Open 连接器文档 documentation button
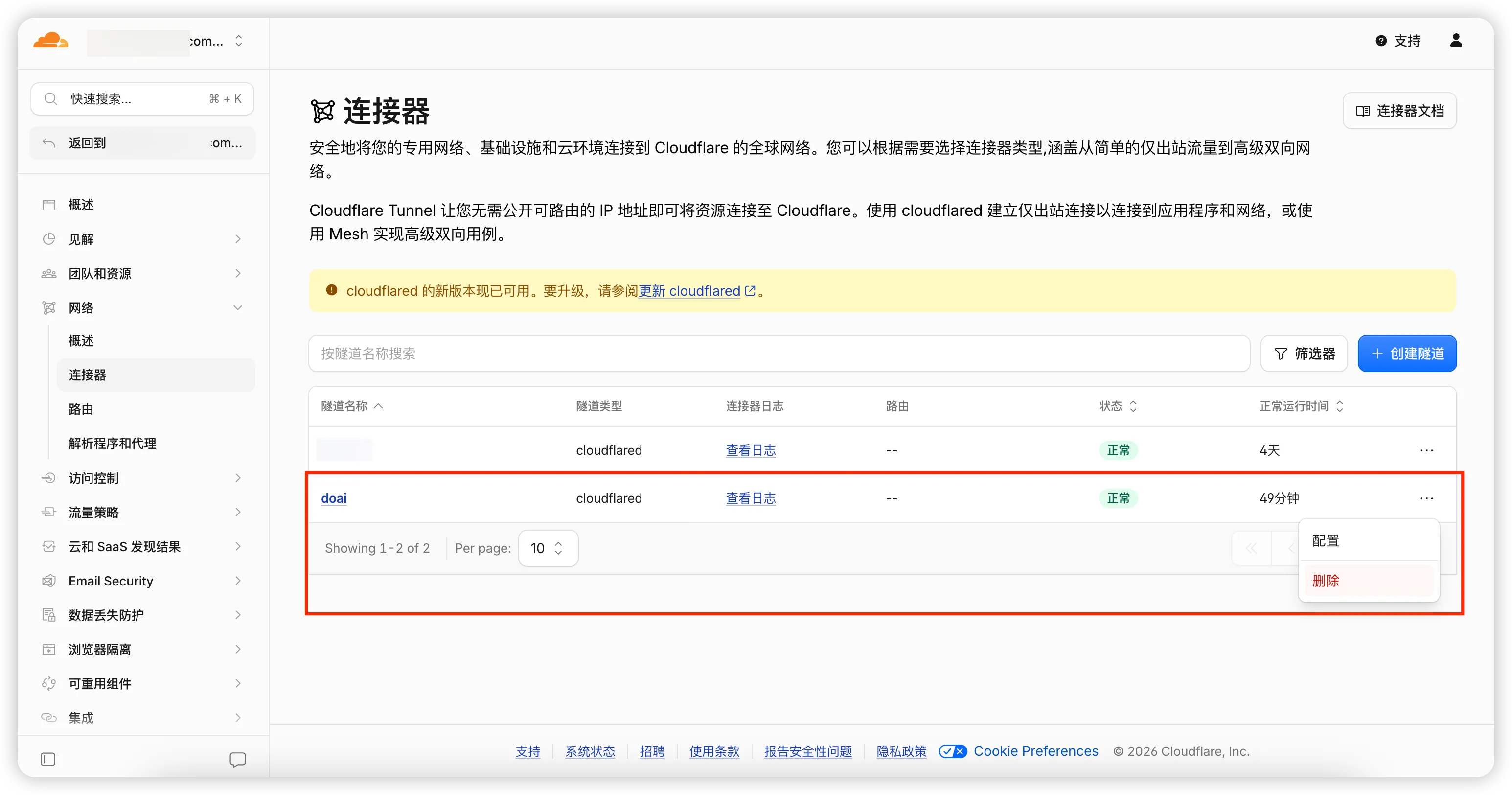Screen dimensions: 1512x795 pos(1399,111)
